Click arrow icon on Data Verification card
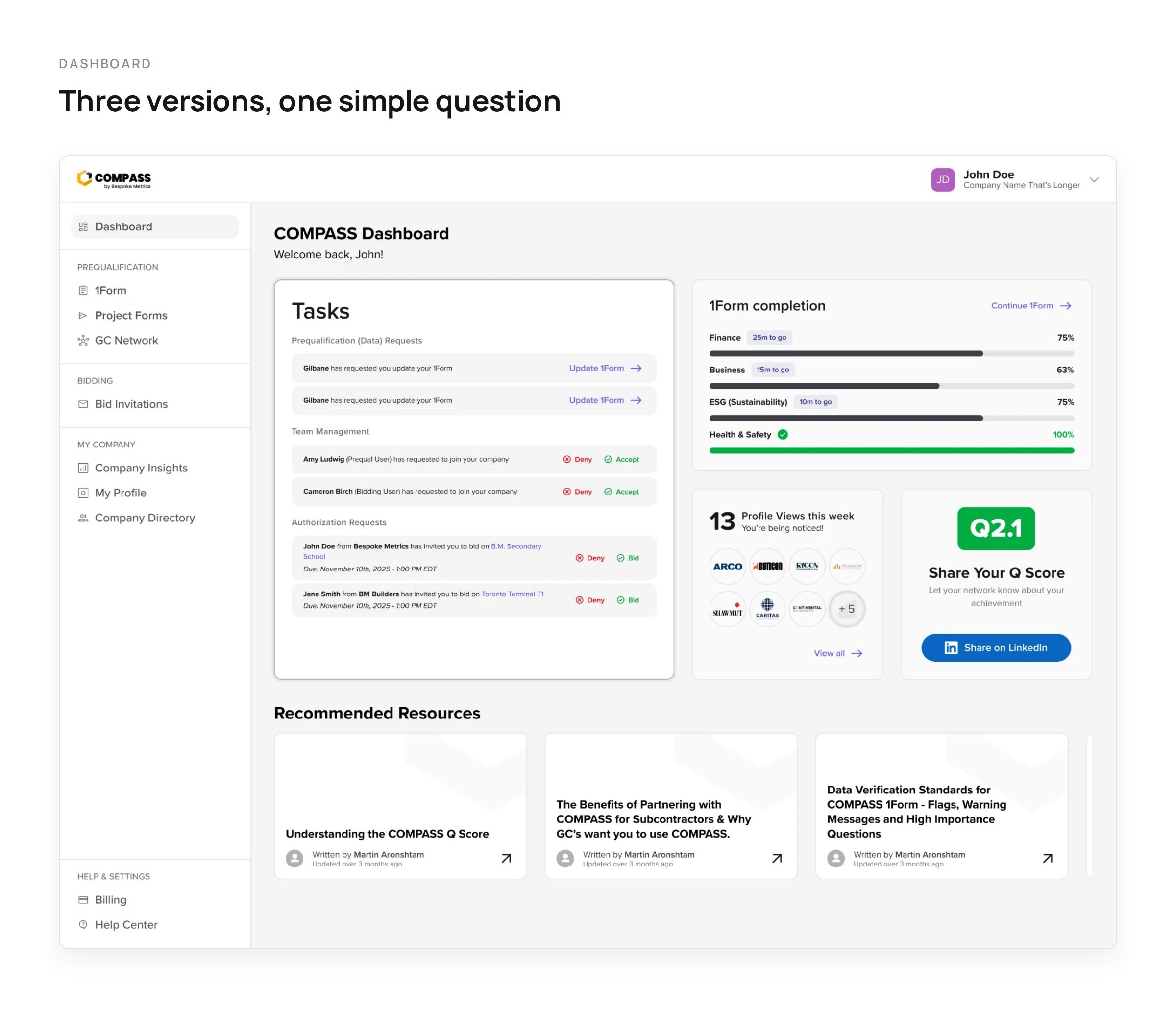1176x1015 pixels. click(x=1048, y=858)
